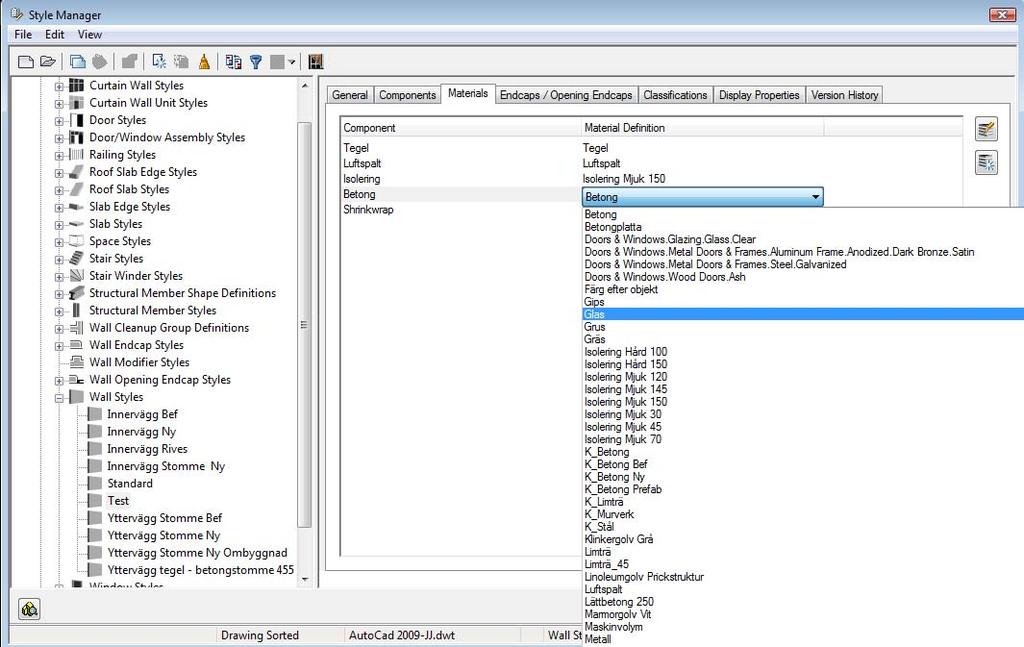
Task: Open the File menu
Action: [23, 35]
